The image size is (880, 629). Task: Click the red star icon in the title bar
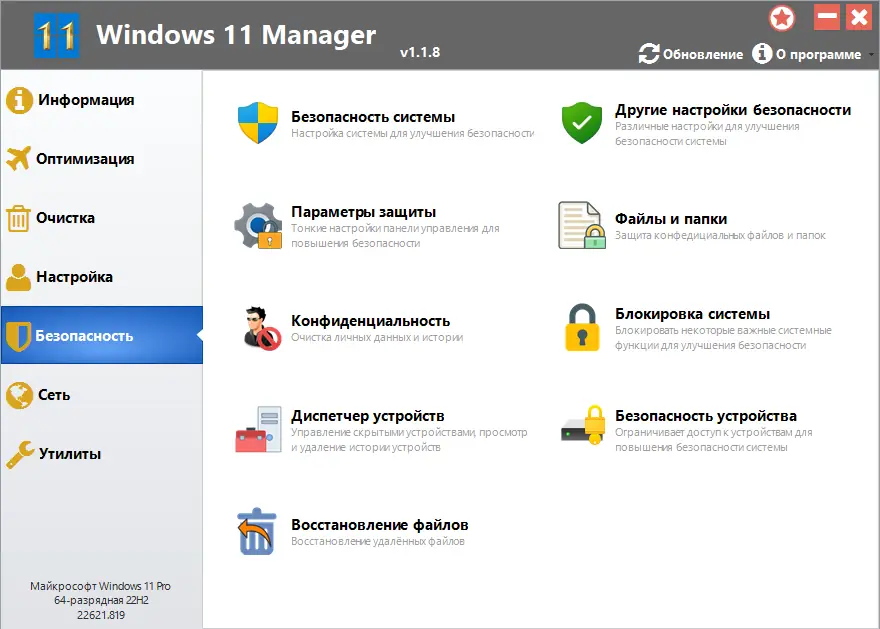[782, 18]
